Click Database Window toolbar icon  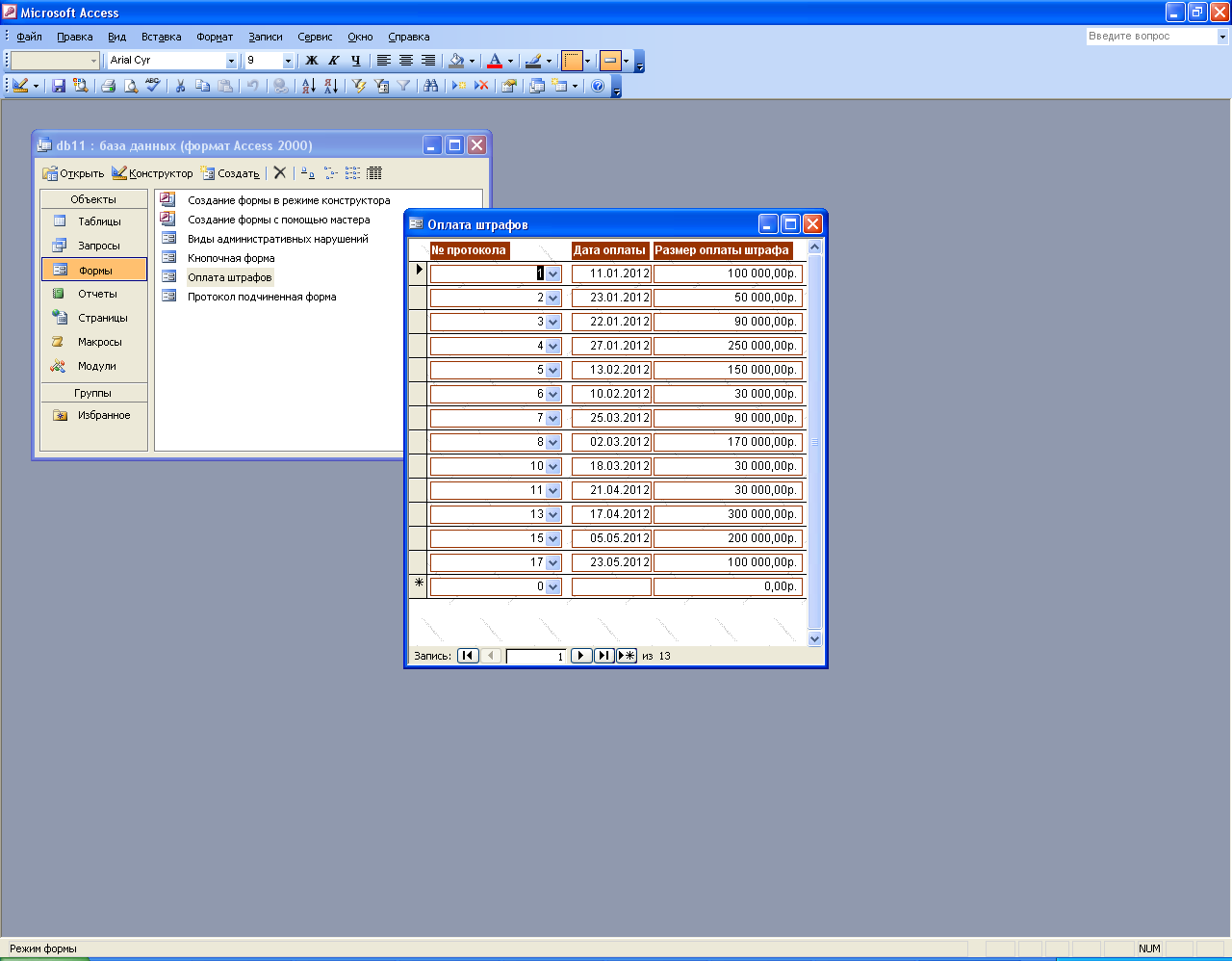pyautogui.click(x=537, y=86)
